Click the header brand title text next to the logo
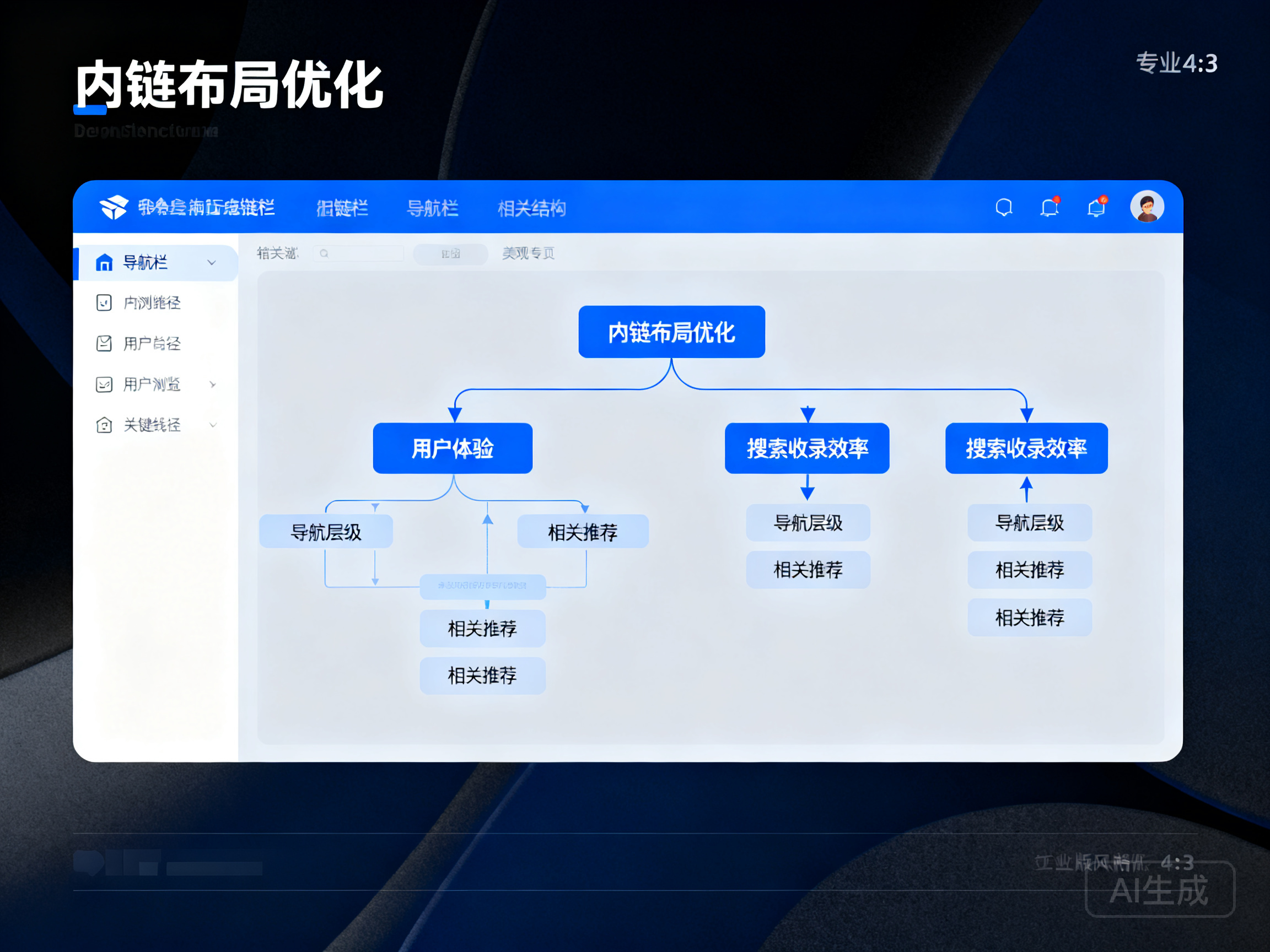1270x952 pixels. pos(206,207)
